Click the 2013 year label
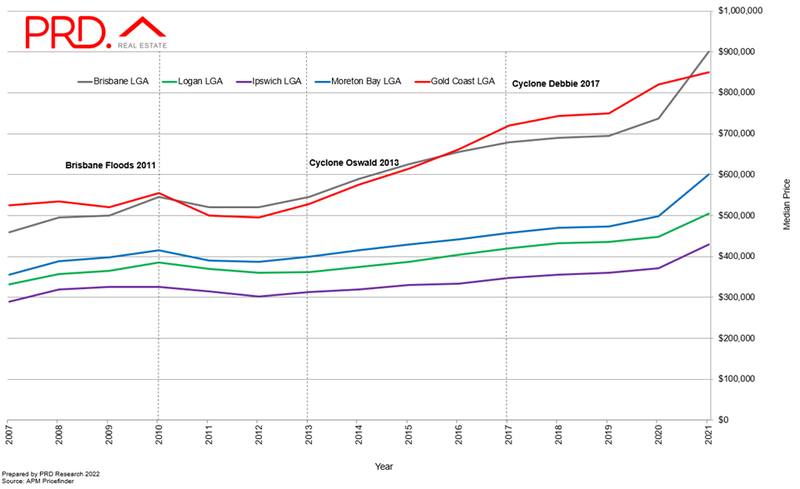The width and height of the screenshot is (800, 489). (308, 434)
